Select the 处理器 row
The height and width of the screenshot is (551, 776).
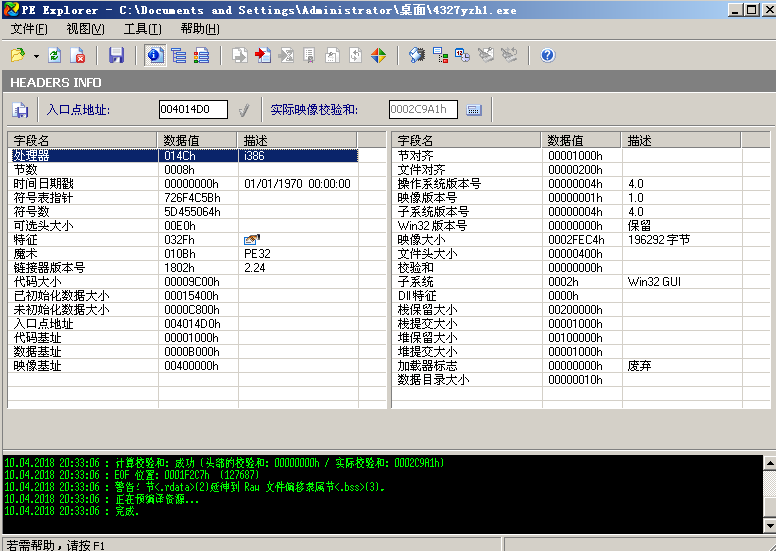tap(184, 155)
